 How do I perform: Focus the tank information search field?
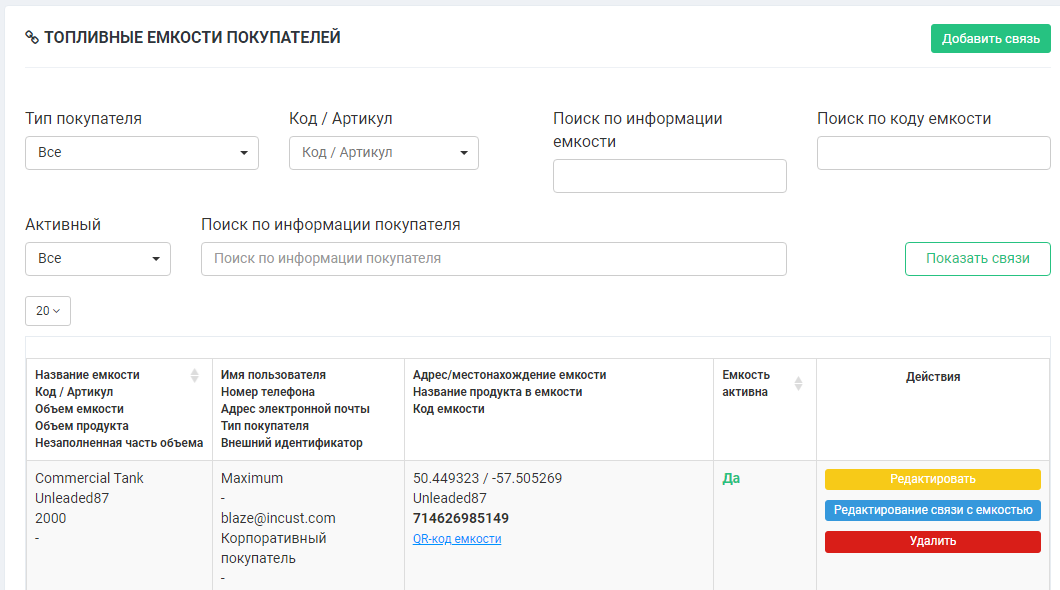pyautogui.click(x=670, y=176)
